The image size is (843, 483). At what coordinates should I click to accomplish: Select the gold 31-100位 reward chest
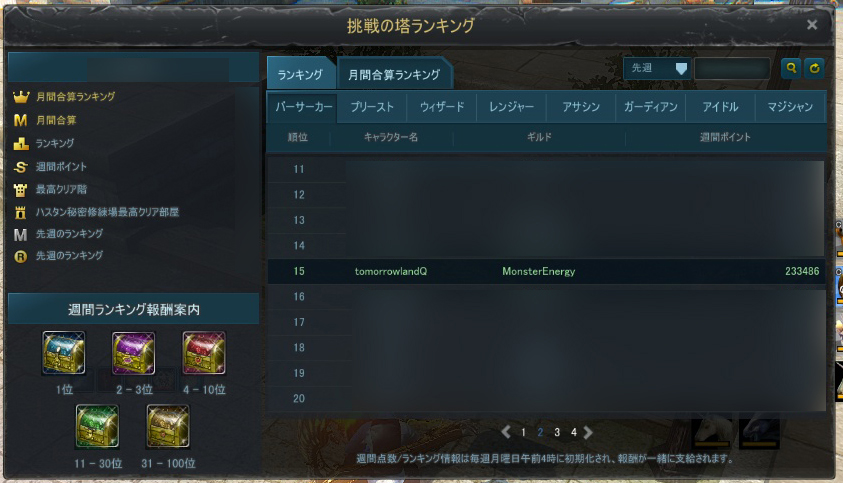pos(168,426)
